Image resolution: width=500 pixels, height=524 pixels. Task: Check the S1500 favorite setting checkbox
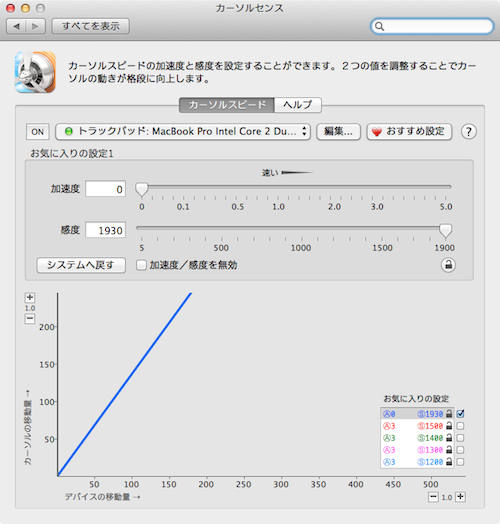[460, 426]
